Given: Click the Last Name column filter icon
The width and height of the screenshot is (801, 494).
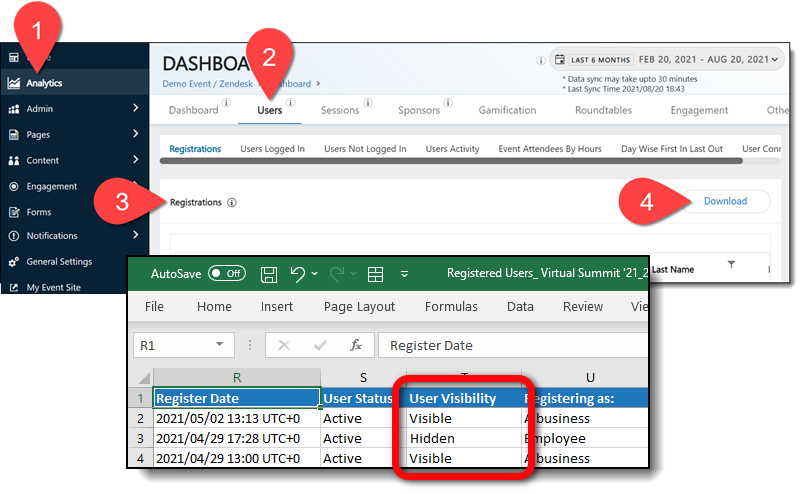Looking at the screenshot, I should 731,264.
